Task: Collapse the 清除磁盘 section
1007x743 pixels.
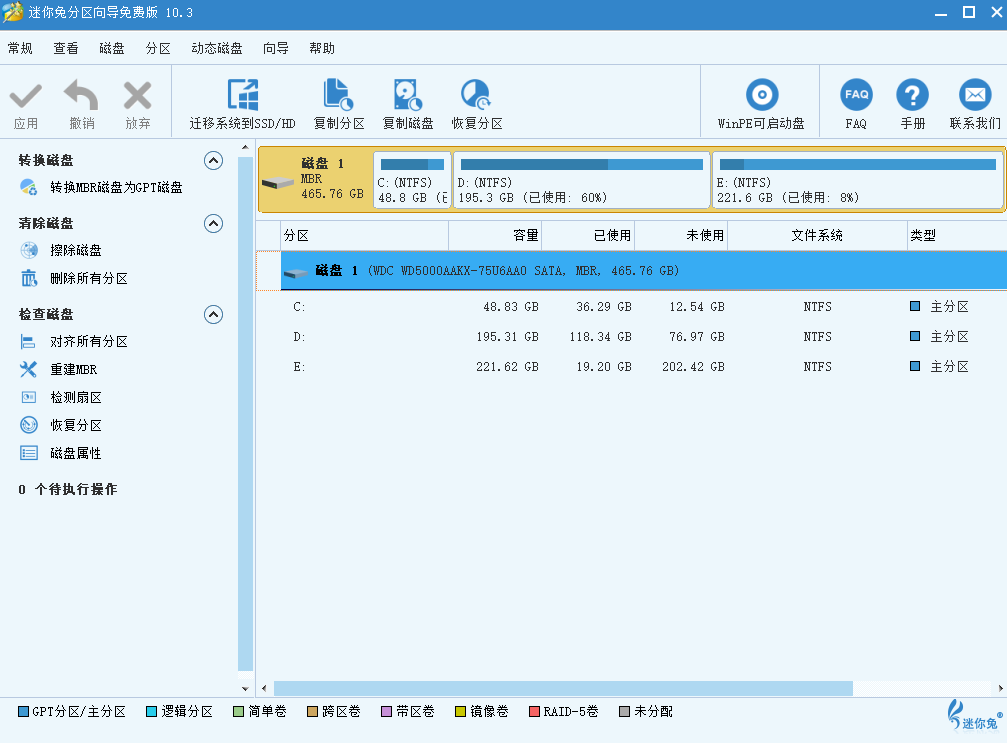Action: [213, 223]
